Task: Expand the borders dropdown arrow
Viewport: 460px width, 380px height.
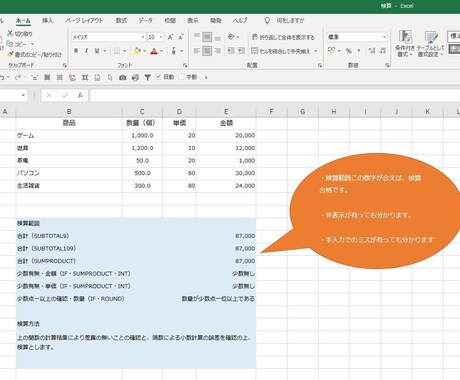Action: coord(125,51)
